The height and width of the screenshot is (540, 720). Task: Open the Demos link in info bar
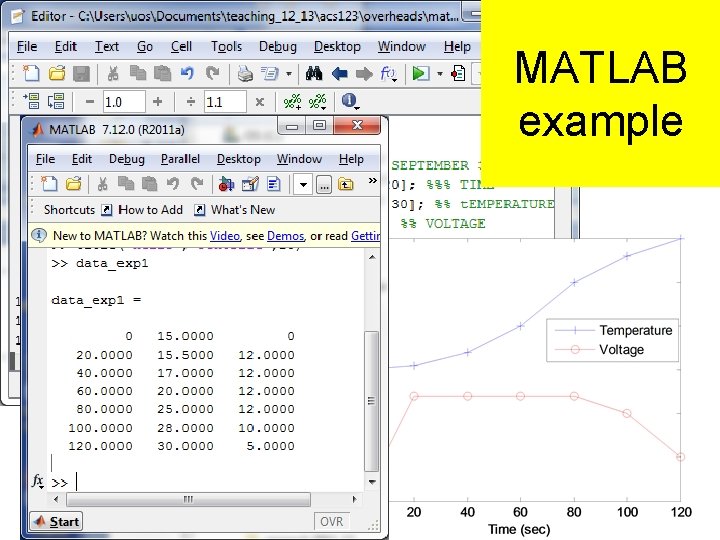pyautogui.click(x=286, y=236)
